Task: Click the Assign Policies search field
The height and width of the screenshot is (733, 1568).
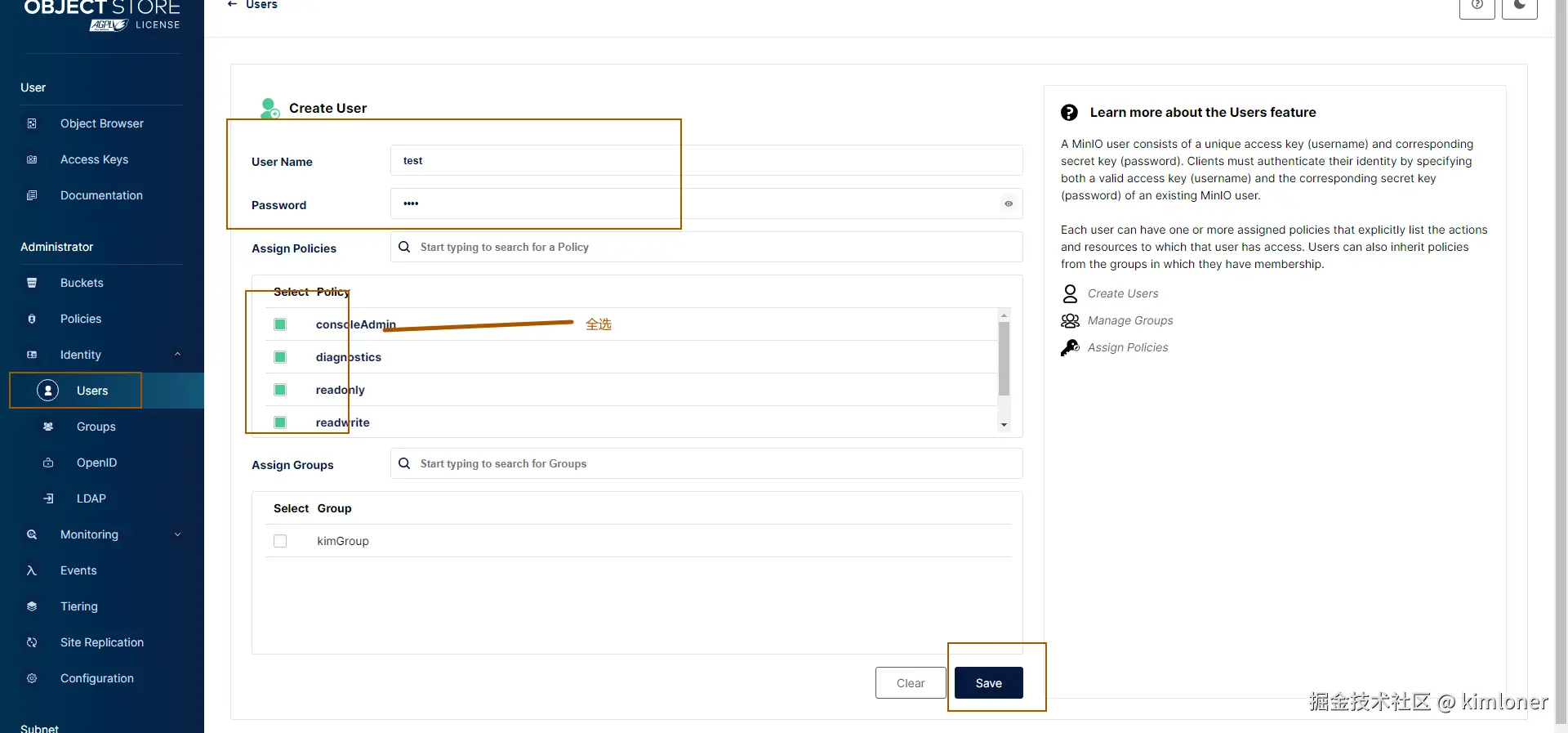Action: 706,247
